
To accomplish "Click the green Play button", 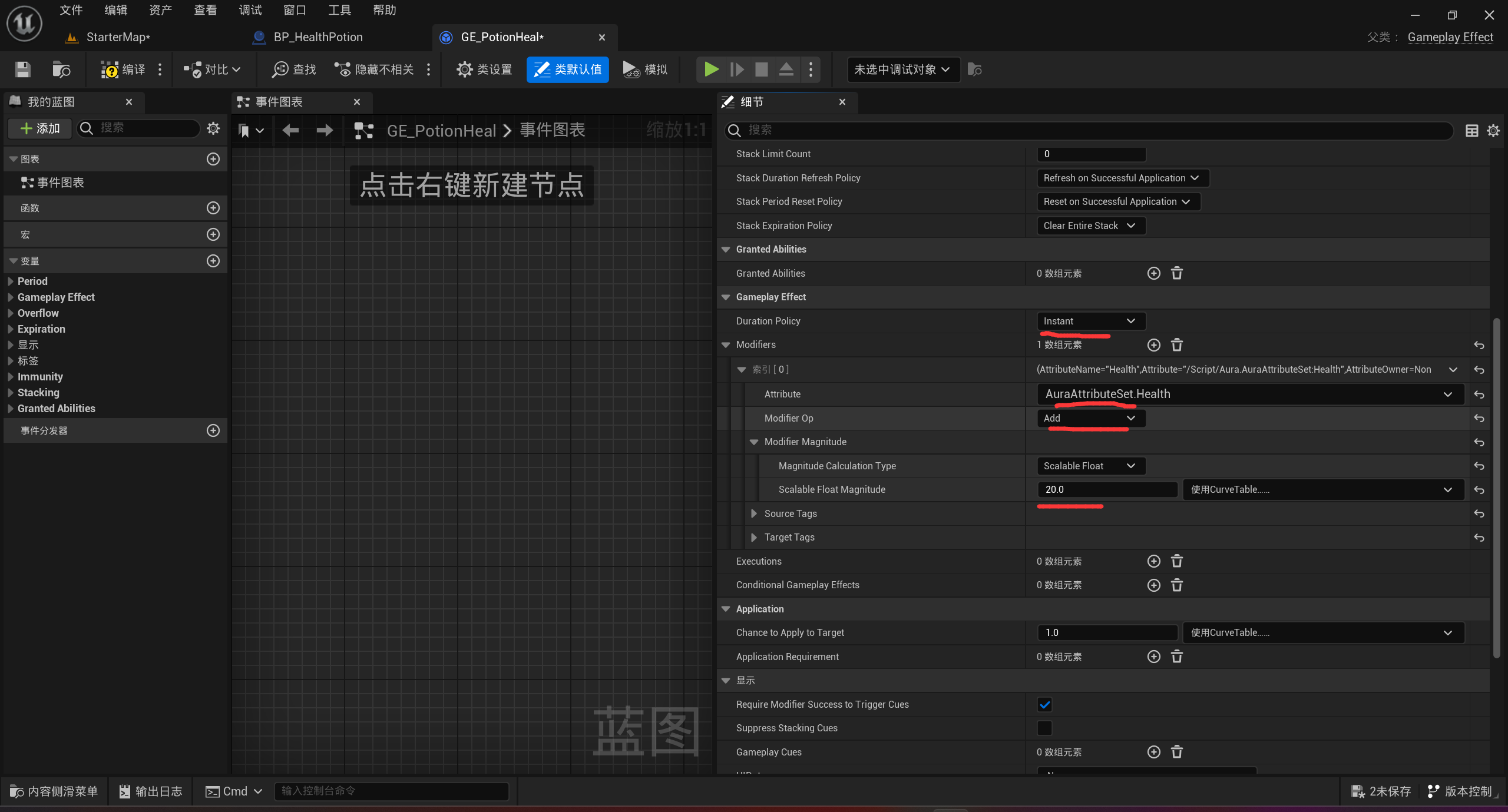I will tap(711, 69).
